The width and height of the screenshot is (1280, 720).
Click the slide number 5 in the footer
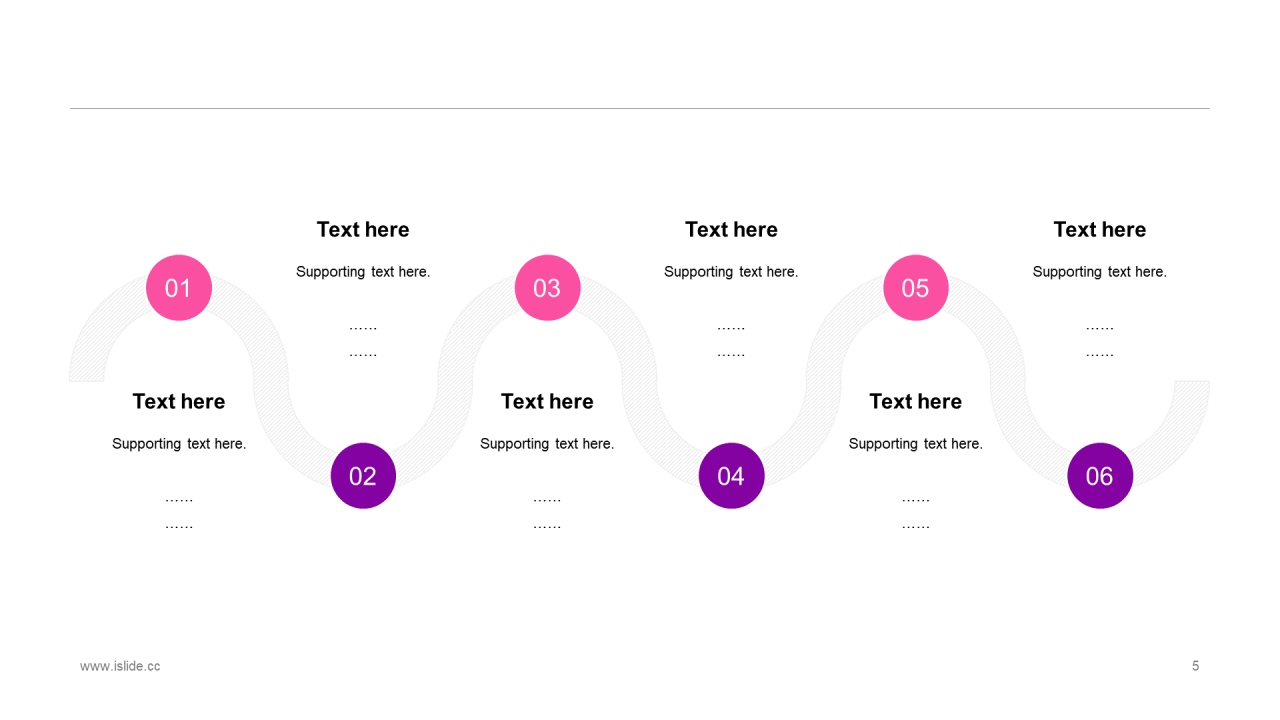1195,666
